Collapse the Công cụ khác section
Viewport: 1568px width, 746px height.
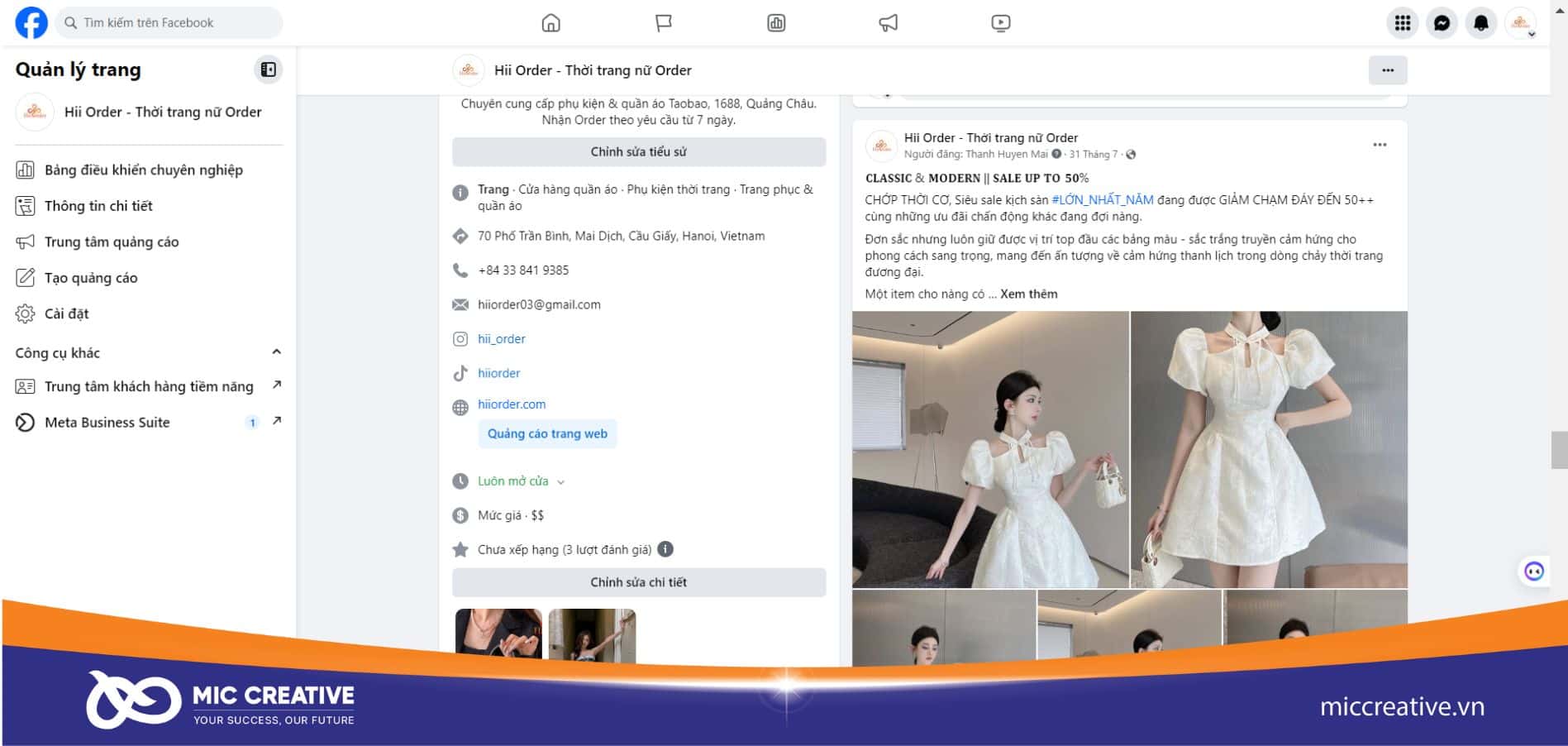click(276, 352)
